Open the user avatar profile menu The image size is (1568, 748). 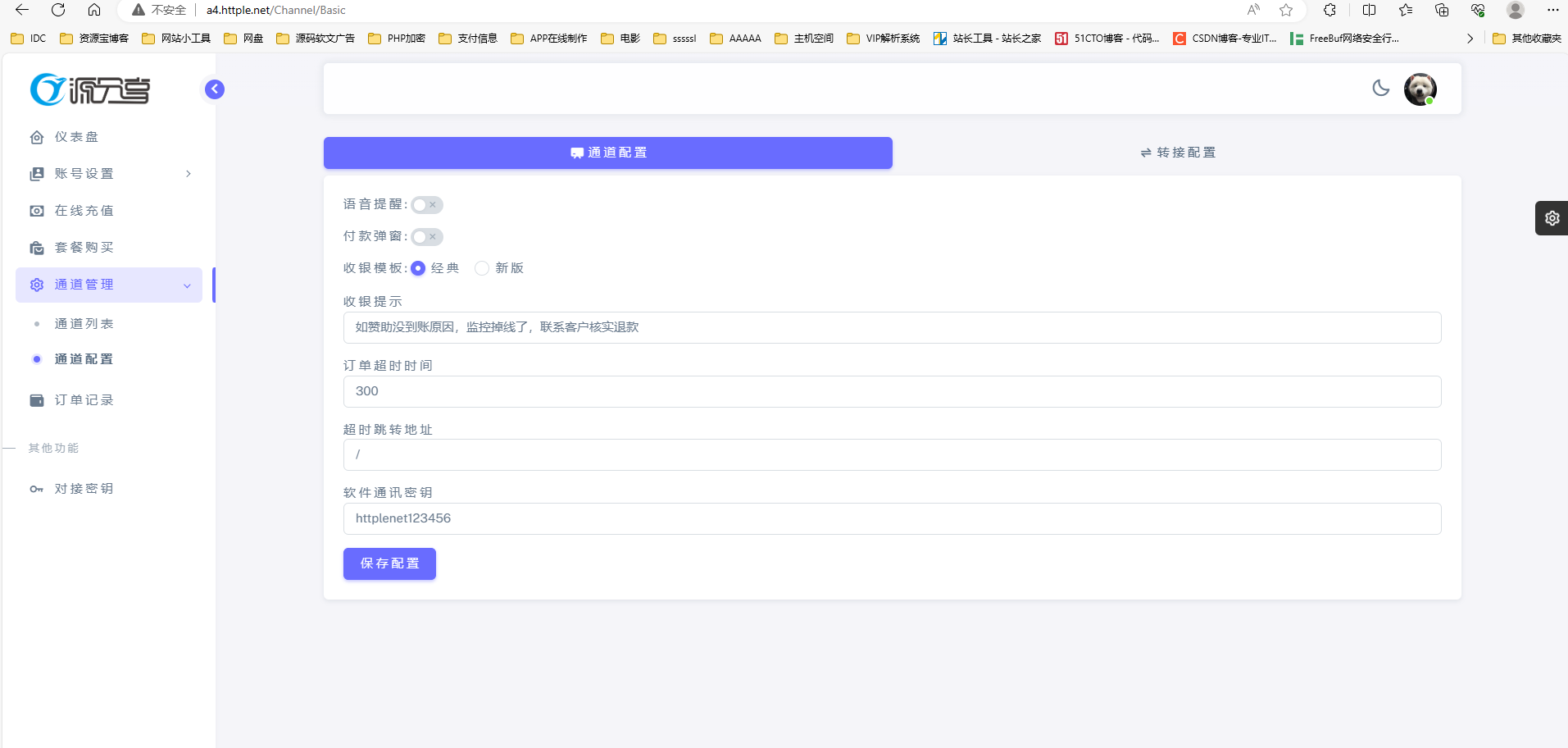point(1420,89)
